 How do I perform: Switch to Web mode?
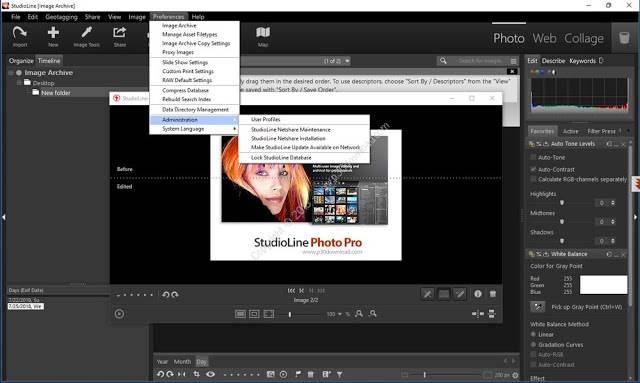[544, 38]
